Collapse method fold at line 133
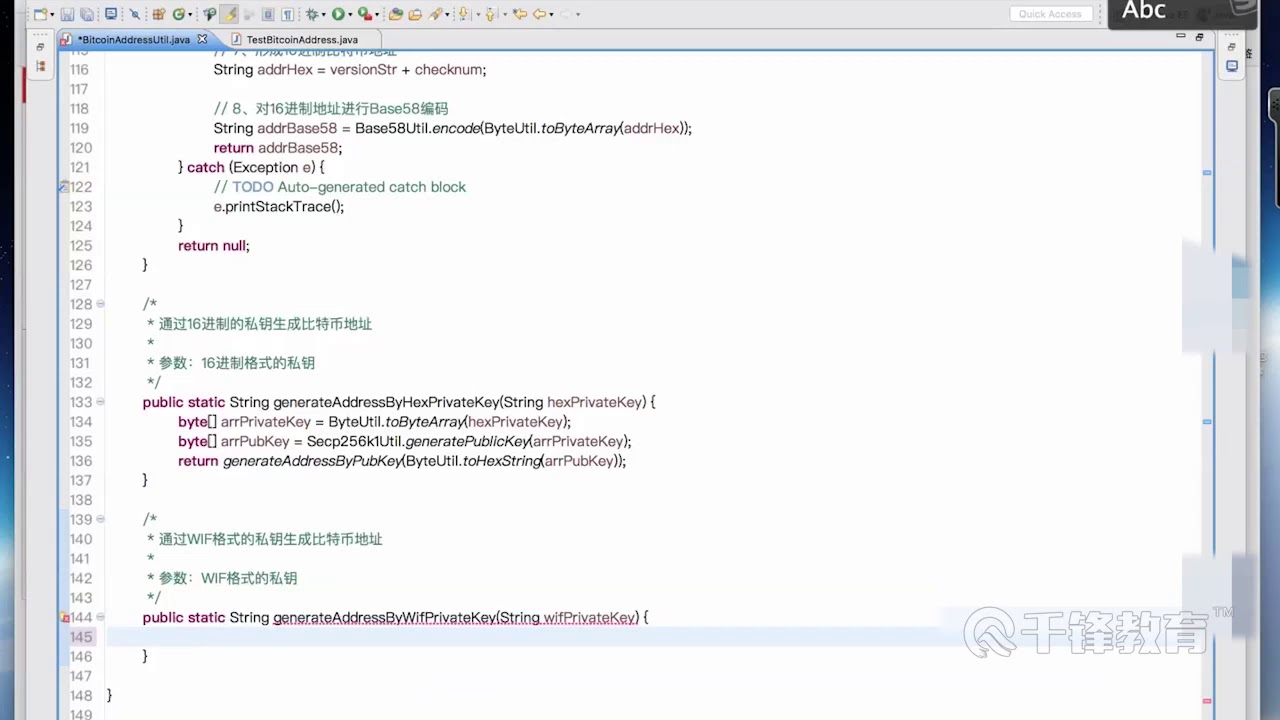Screen dimensions: 1280x720 pos(100,402)
